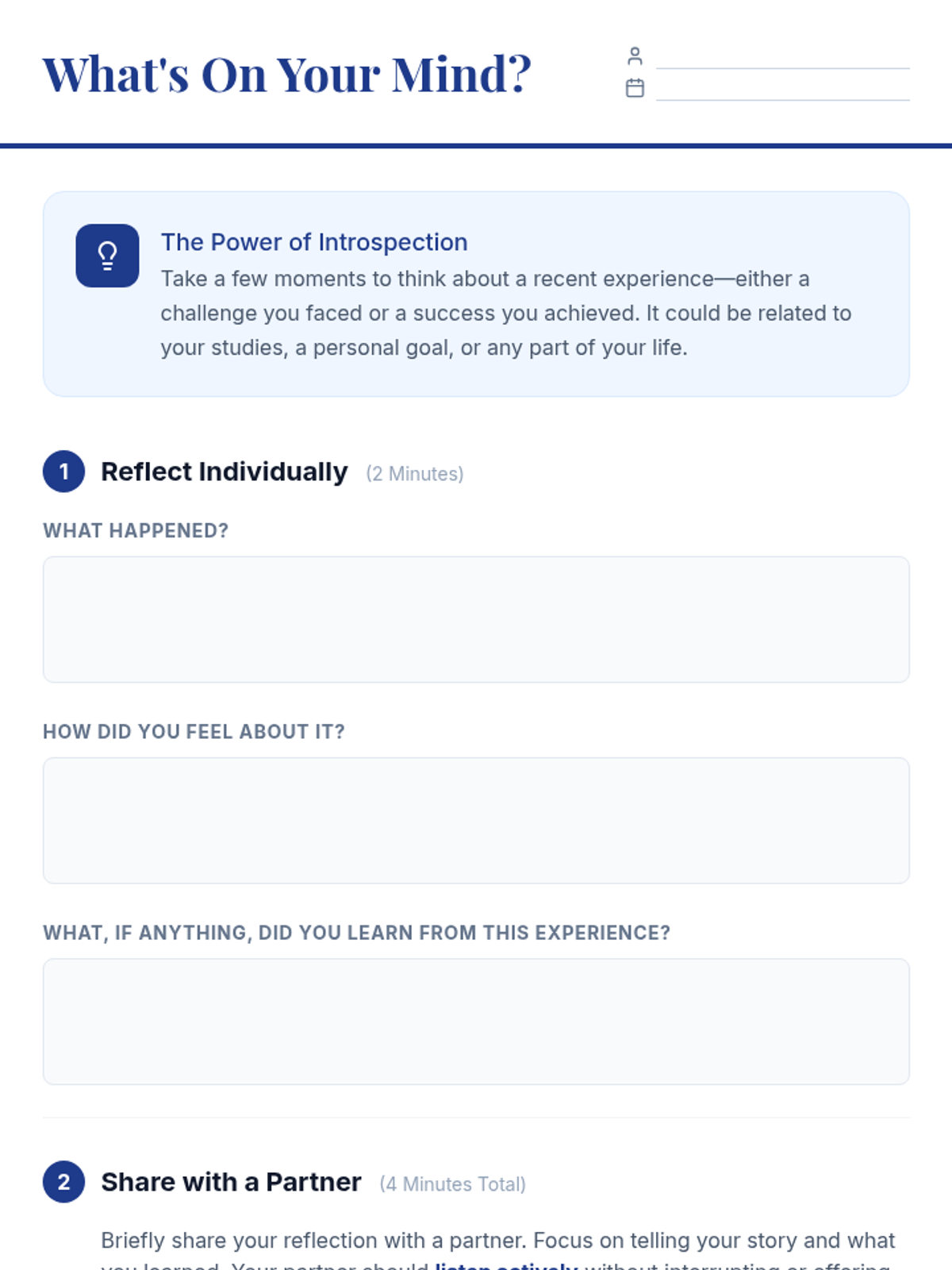Viewport: 952px width, 1270px height.
Task: Click the 'What's On Your Mind?' title
Action: tap(286, 75)
